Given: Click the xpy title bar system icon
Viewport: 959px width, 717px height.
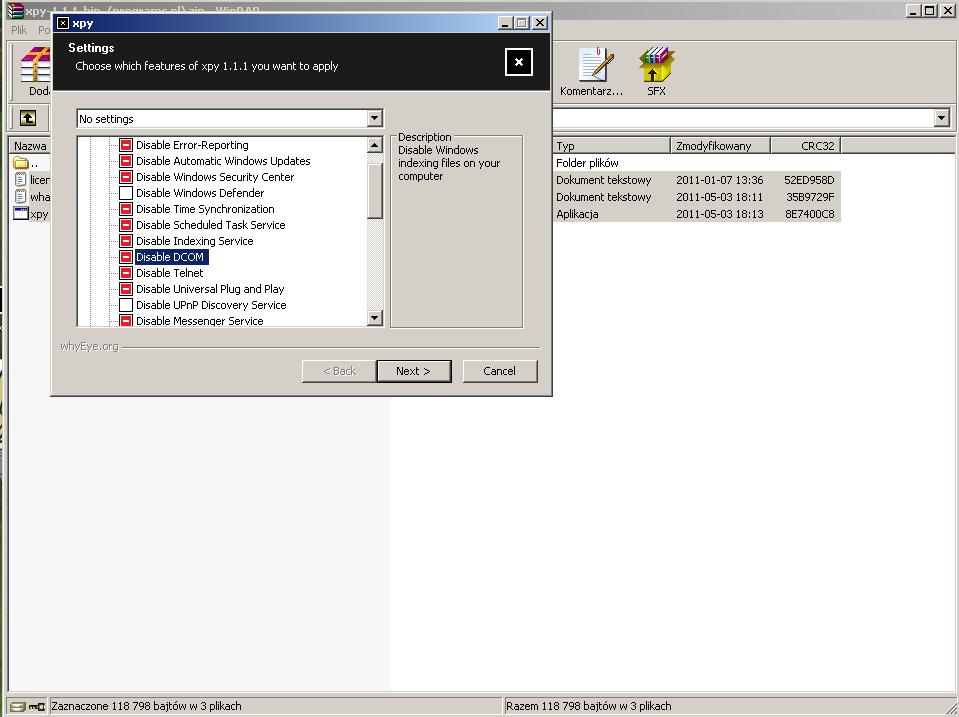Looking at the screenshot, I should click(62, 23).
